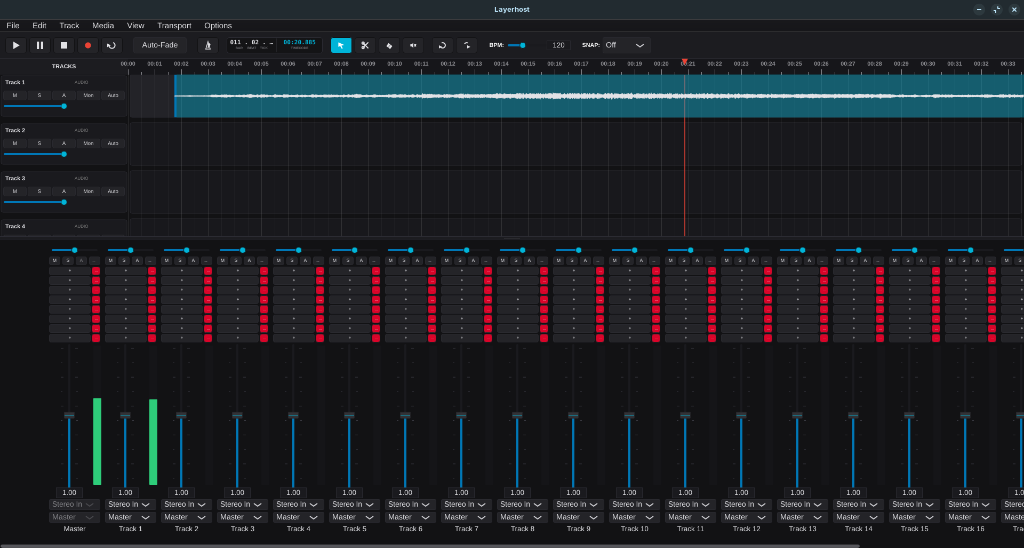Open Track 1 Stereo In input dropdown
The width and height of the screenshot is (1024, 548).
pyautogui.click(x=130, y=504)
